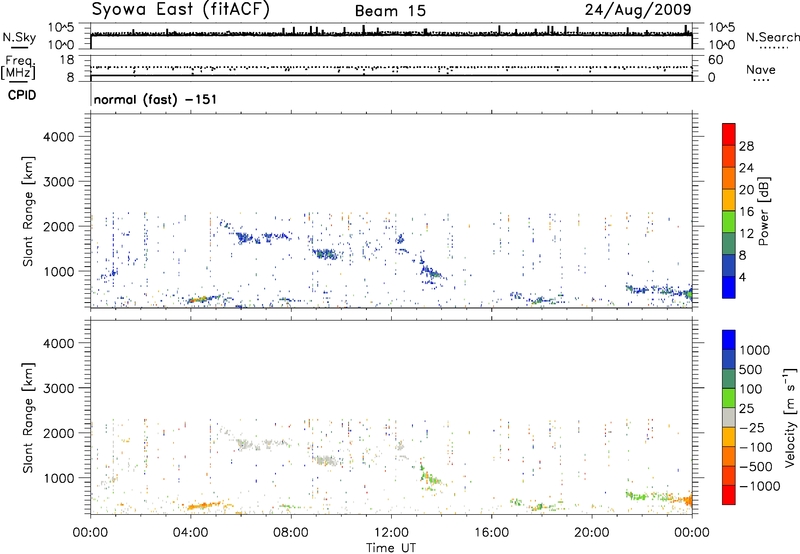Image resolution: width=800 pixels, height=554 pixels.
Task: Click the 4 label on power colorbar
Action: point(743,277)
